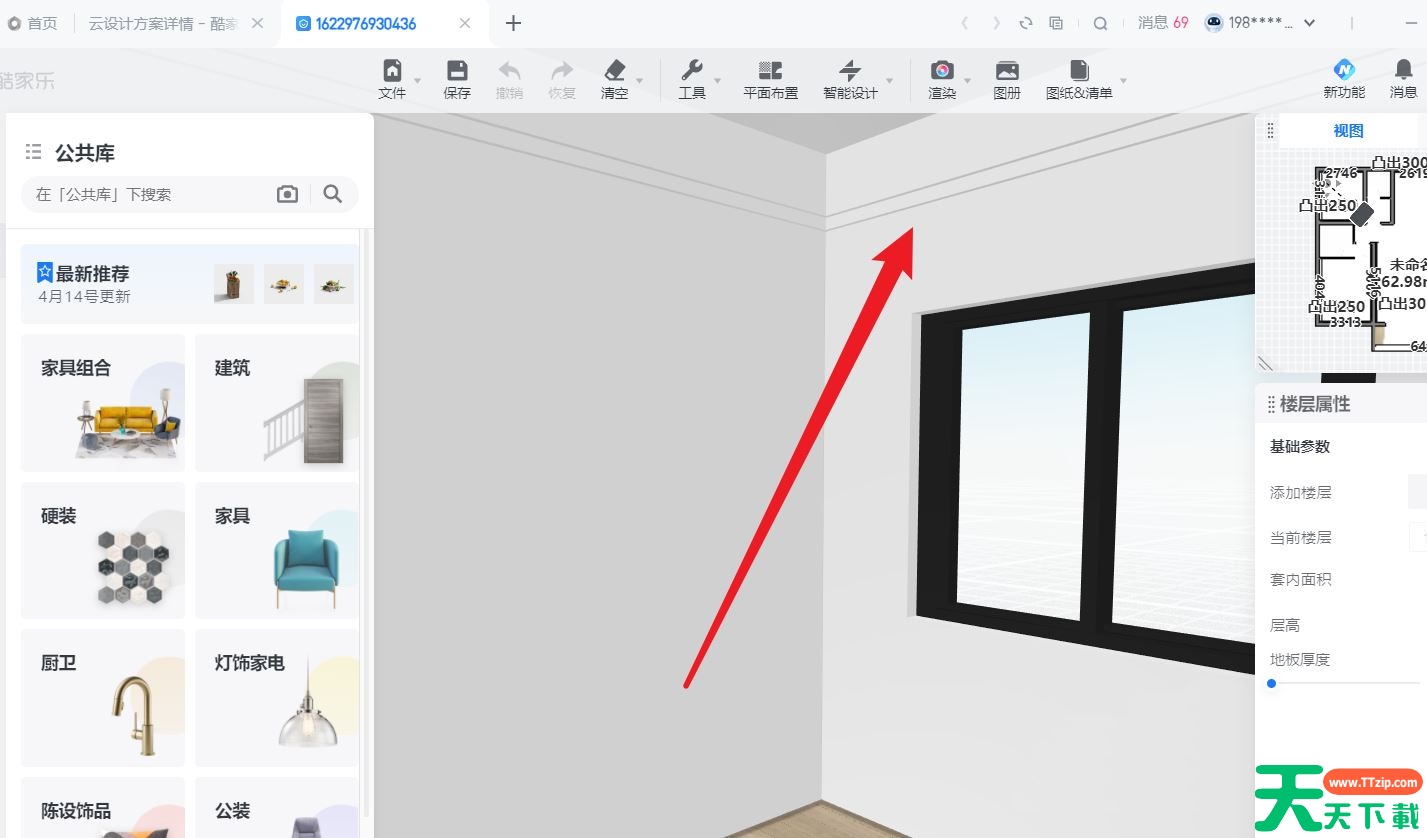This screenshot has height=838, width=1427.
Task: Click the 基础参数 section label
Action: (x=1300, y=447)
